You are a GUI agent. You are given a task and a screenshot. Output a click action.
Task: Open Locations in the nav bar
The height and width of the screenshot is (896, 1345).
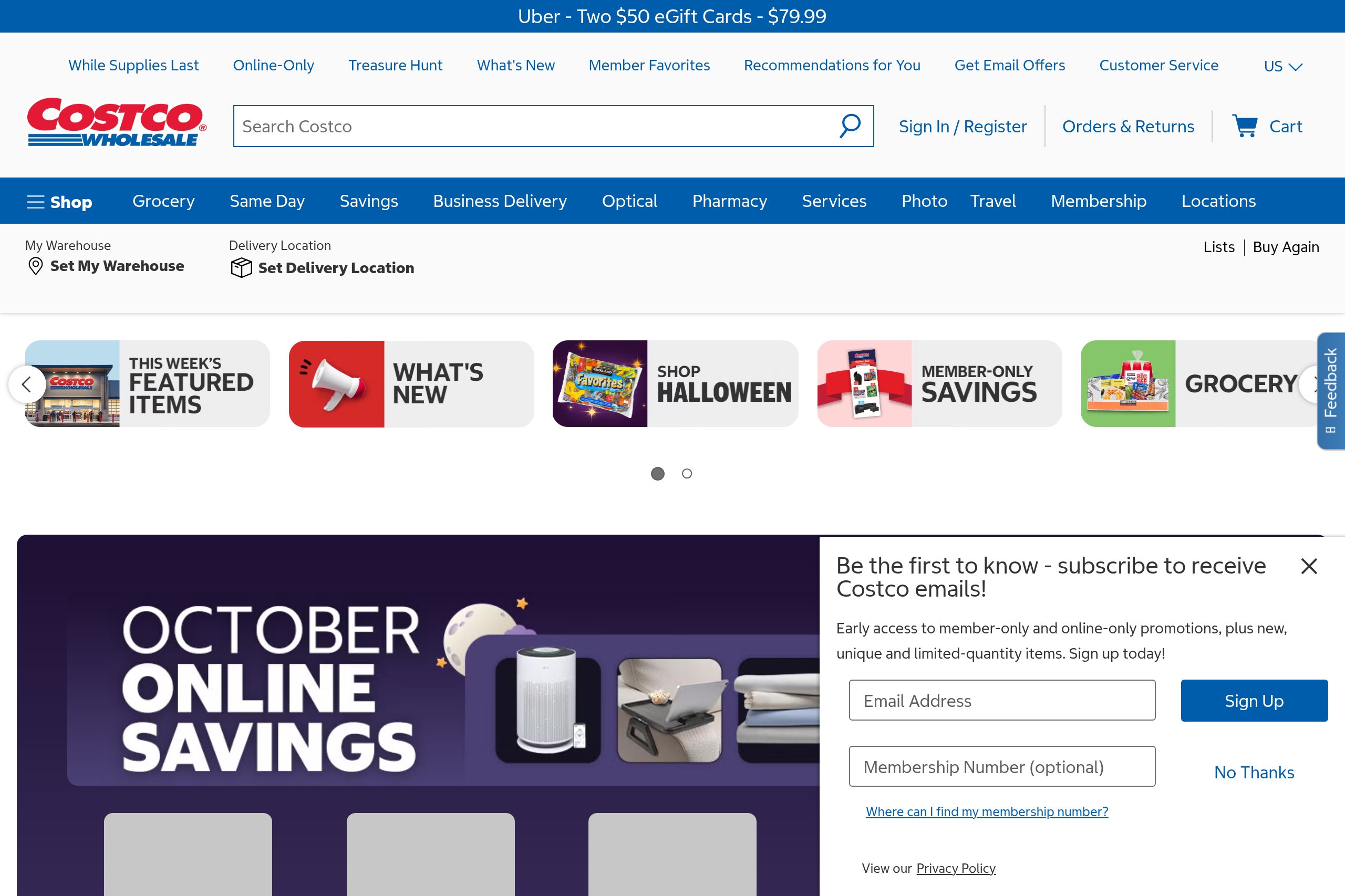(x=1218, y=201)
